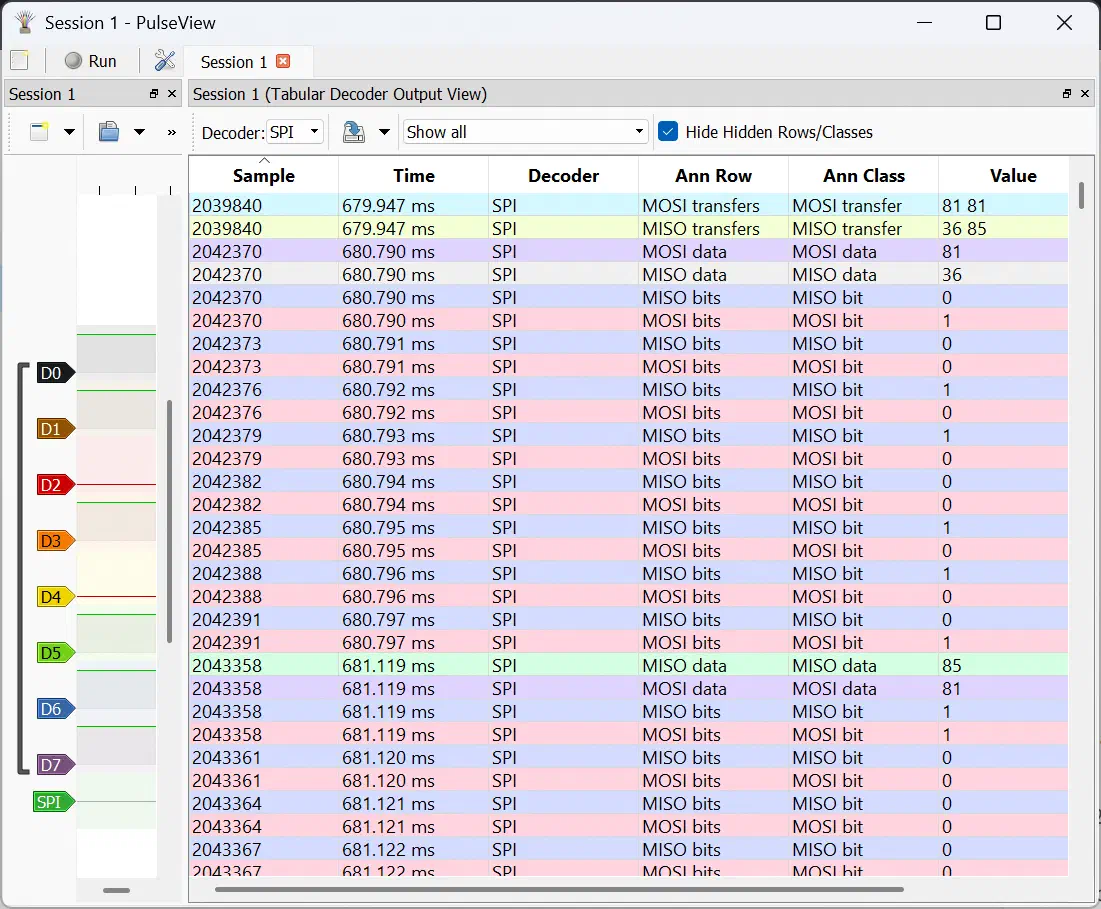
Task: Toggle the Hide Hidden Rows/Classes checkbox
Action: click(668, 131)
